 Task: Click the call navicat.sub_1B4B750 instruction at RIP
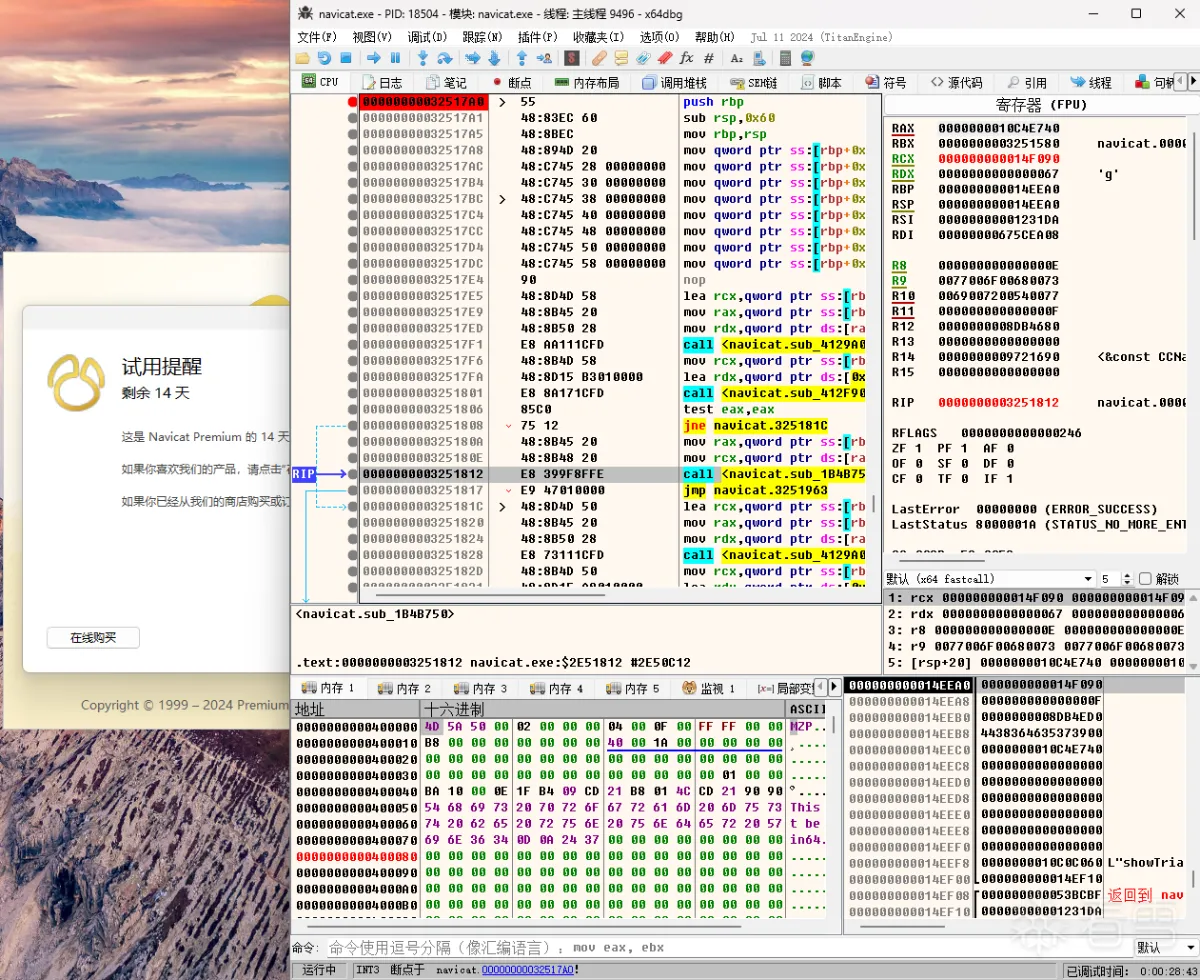point(773,474)
